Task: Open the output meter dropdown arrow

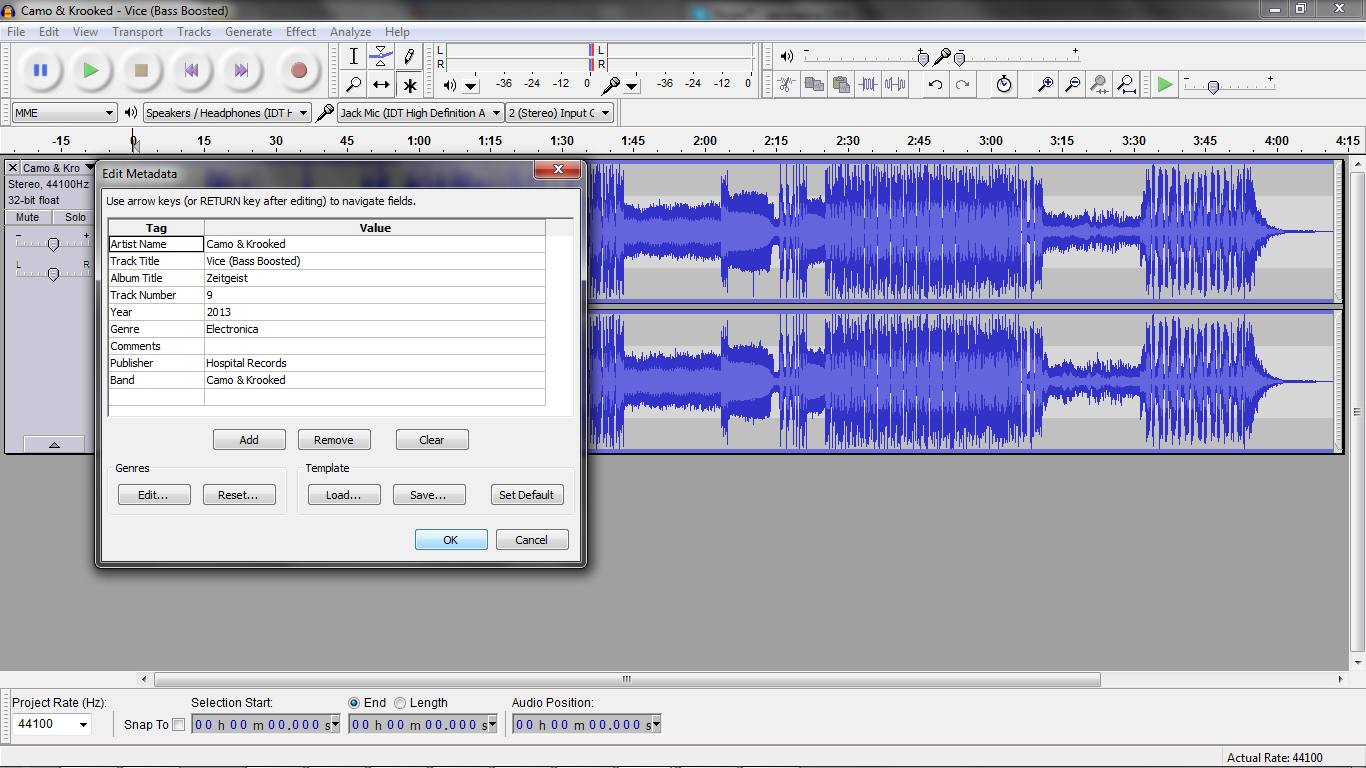Action: point(471,87)
